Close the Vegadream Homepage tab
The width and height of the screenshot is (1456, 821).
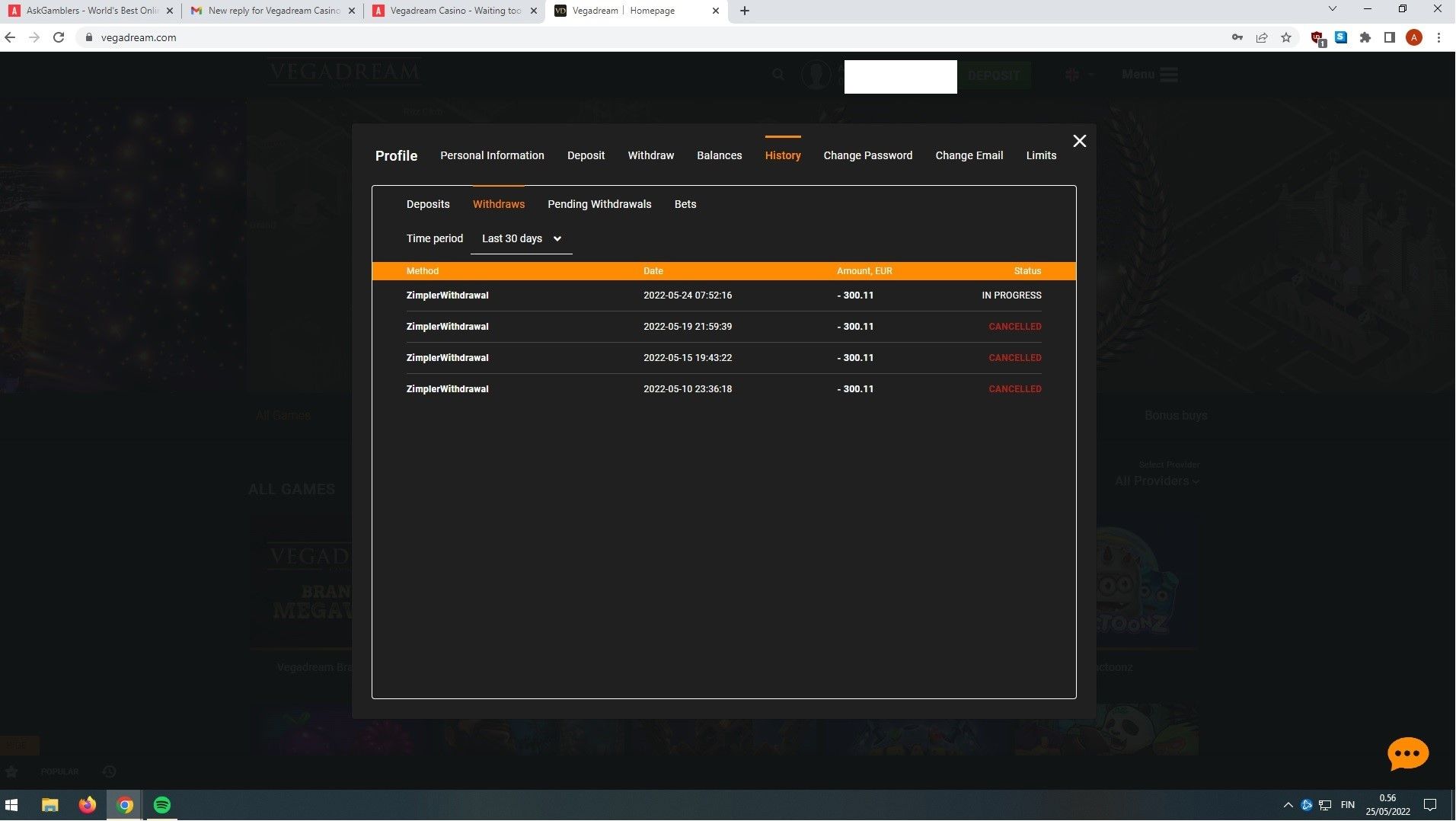pos(715,11)
